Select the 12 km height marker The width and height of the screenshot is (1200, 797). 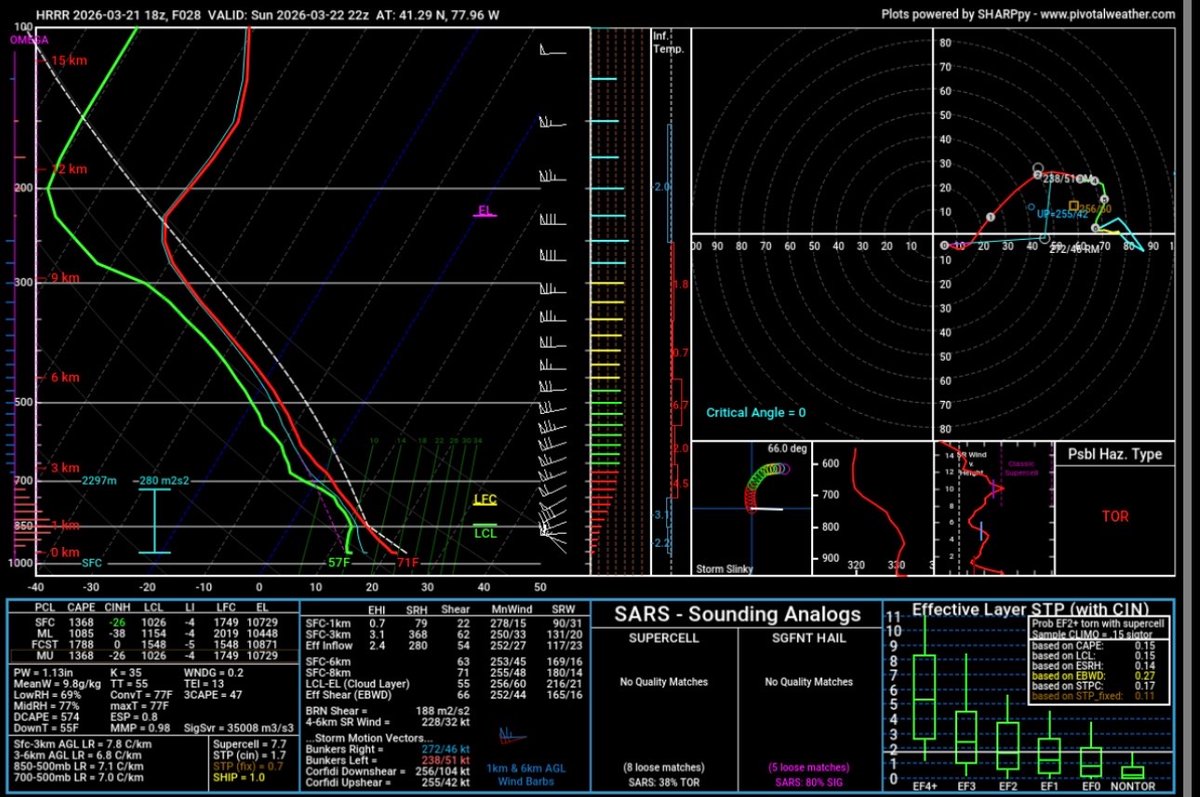click(x=70, y=169)
